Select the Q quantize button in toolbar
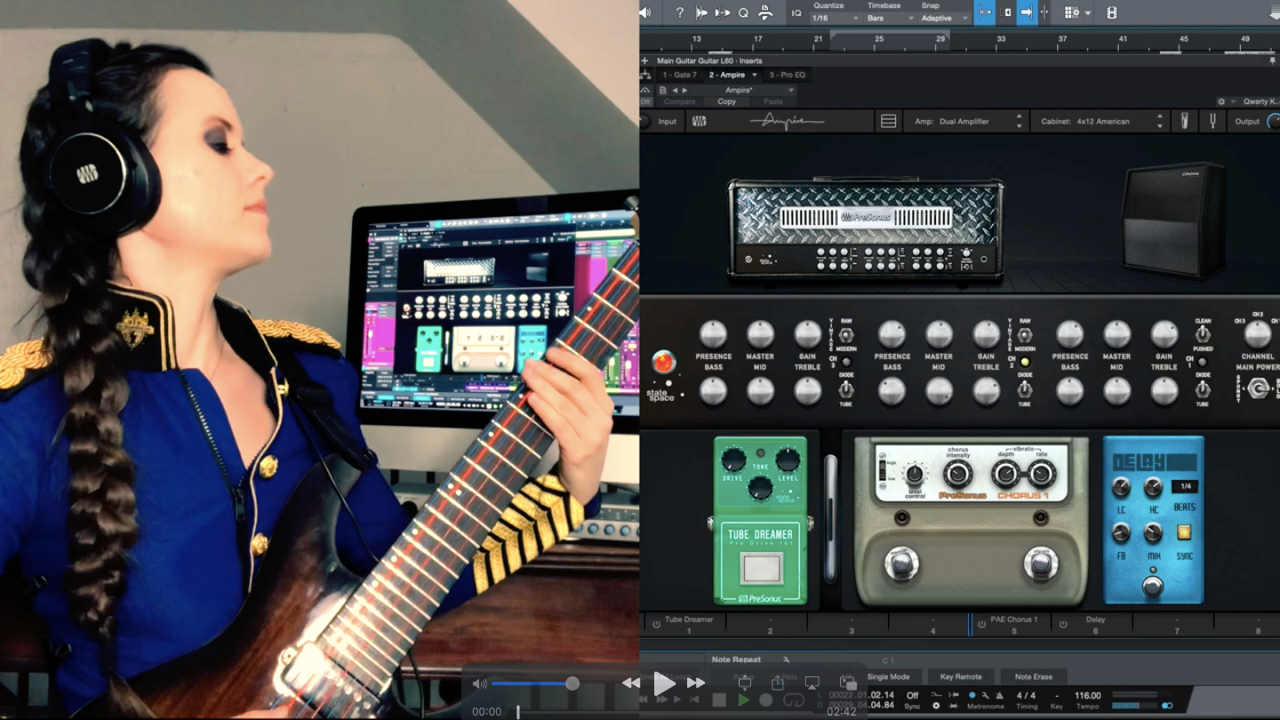Image resolution: width=1280 pixels, height=720 pixels. pos(743,13)
